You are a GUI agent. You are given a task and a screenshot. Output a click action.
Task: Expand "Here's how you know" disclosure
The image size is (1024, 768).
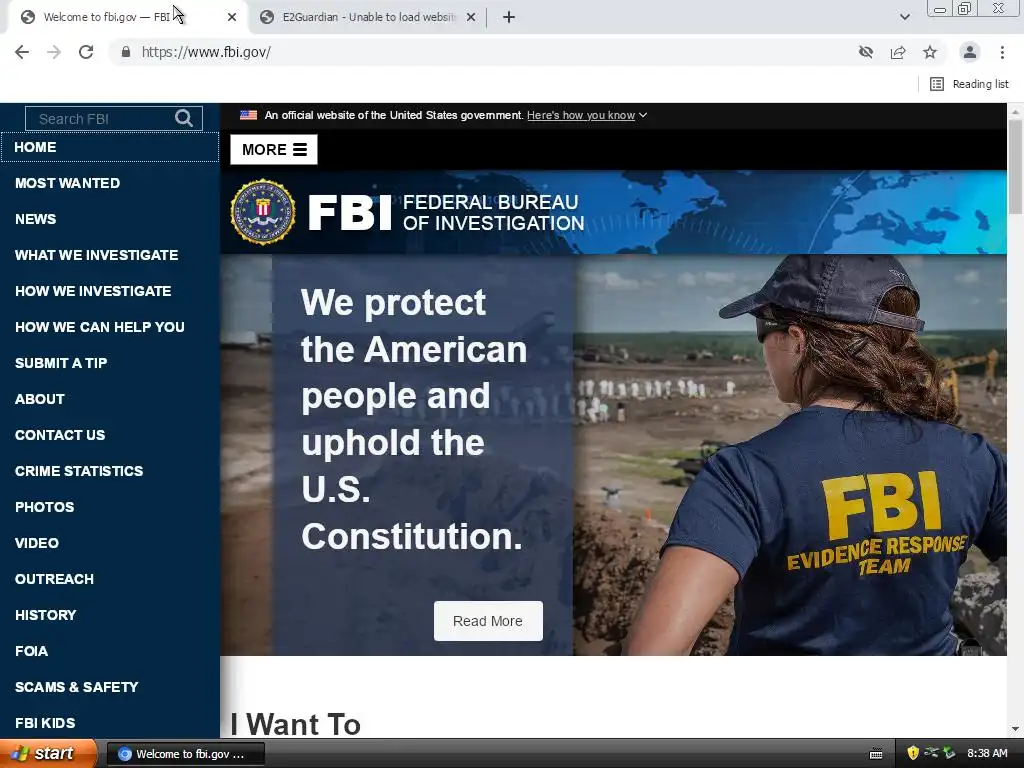tap(586, 115)
